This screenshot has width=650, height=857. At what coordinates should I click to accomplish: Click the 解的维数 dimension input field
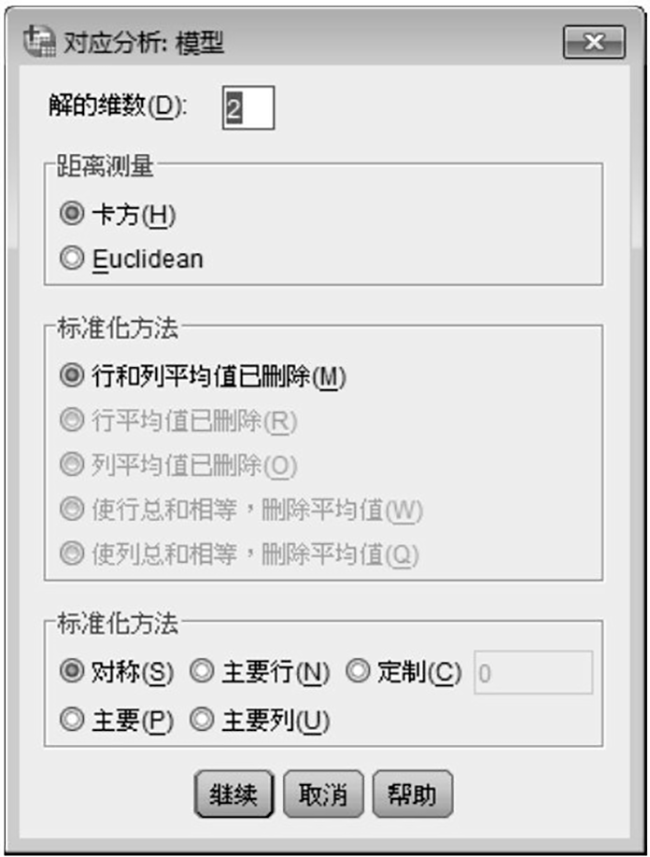click(248, 109)
